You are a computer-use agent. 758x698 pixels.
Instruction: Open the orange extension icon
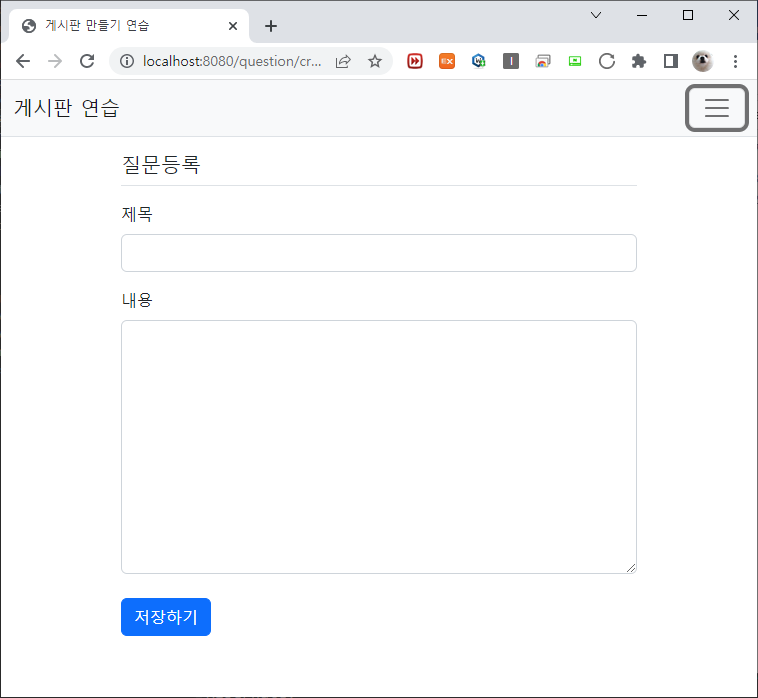click(447, 61)
